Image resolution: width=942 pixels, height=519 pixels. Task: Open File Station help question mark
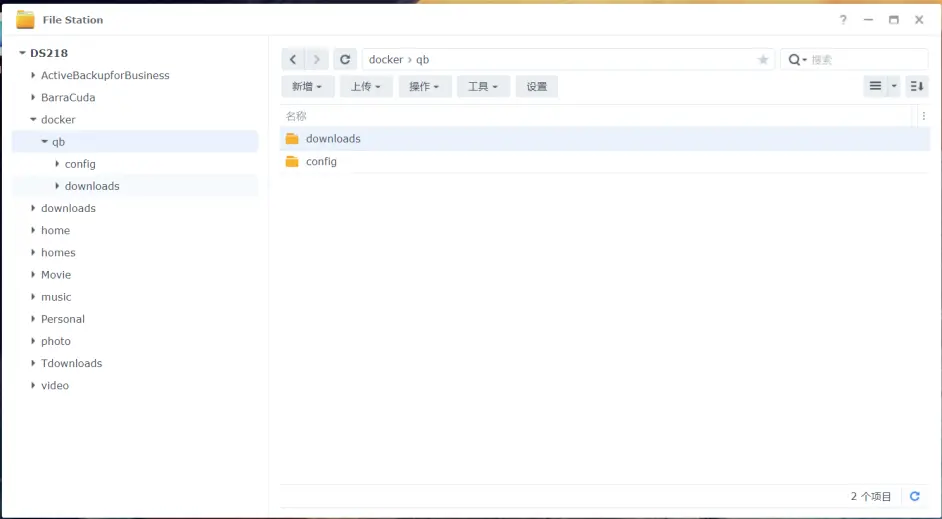pos(843,20)
